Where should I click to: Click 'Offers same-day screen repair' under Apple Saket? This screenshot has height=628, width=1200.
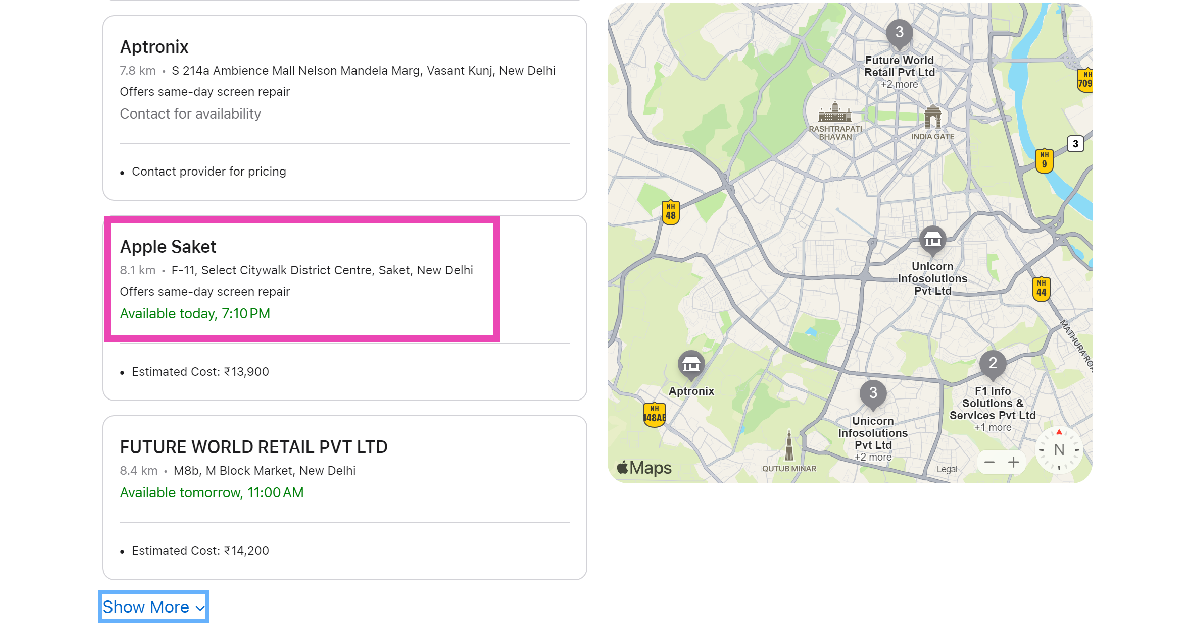pyautogui.click(x=205, y=292)
